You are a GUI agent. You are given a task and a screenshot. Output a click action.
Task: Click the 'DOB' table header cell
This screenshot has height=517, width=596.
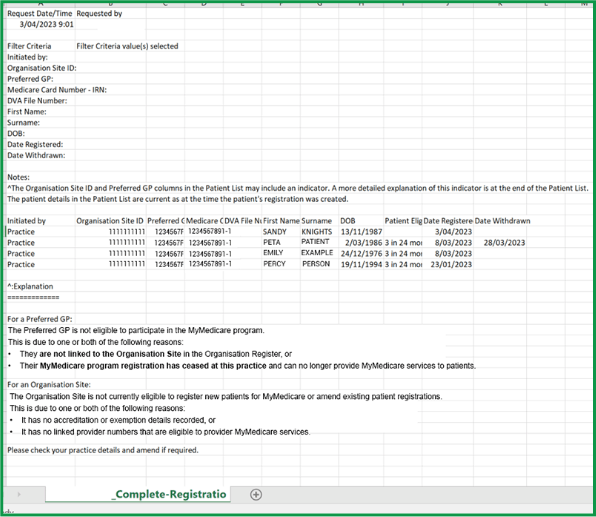tap(348, 221)
